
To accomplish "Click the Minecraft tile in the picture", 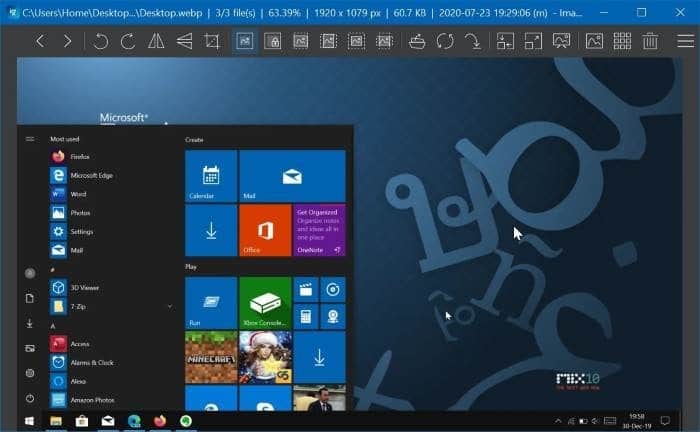I will 211,357.
